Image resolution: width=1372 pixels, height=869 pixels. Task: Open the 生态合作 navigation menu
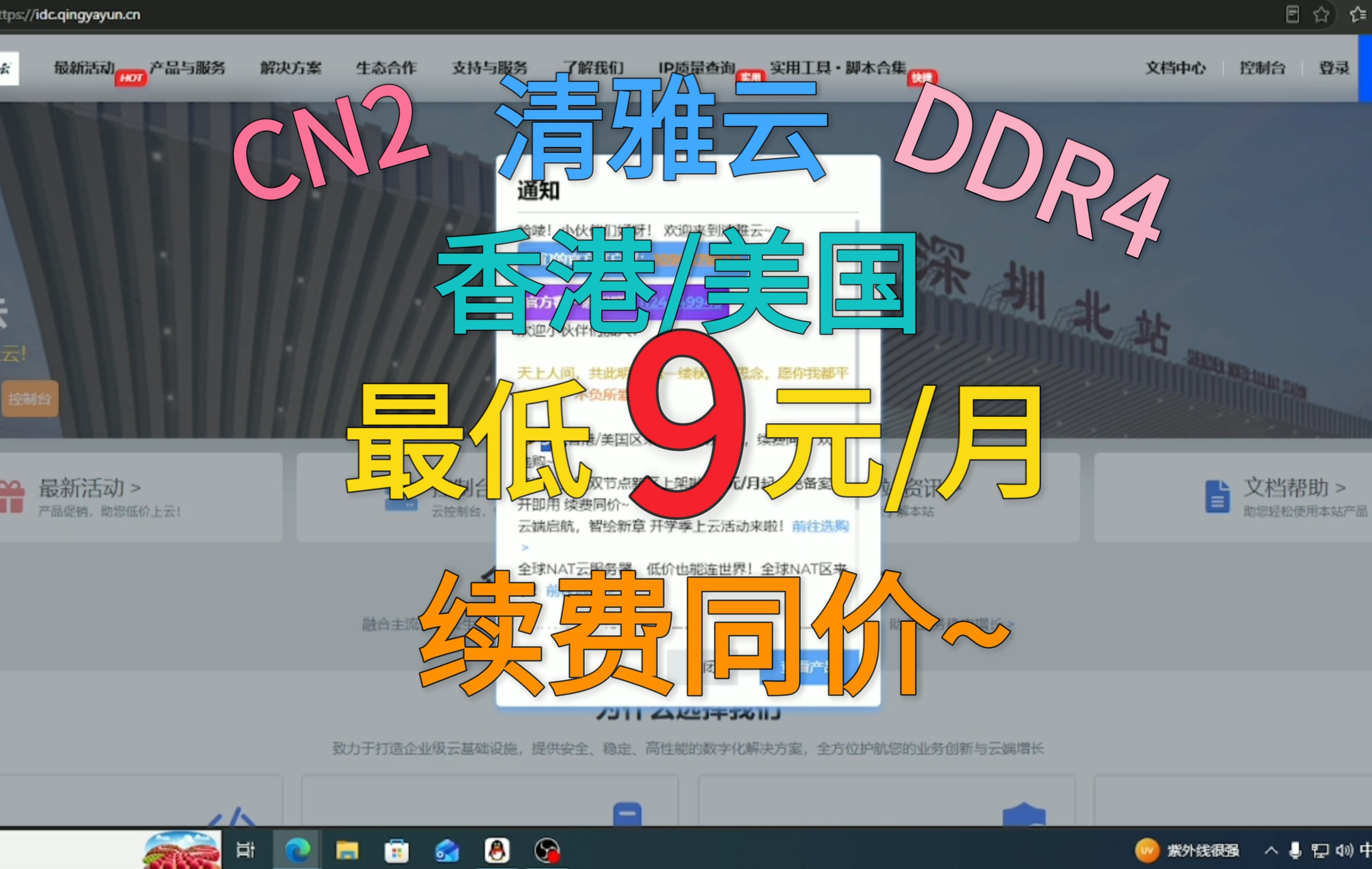point(386,68)
